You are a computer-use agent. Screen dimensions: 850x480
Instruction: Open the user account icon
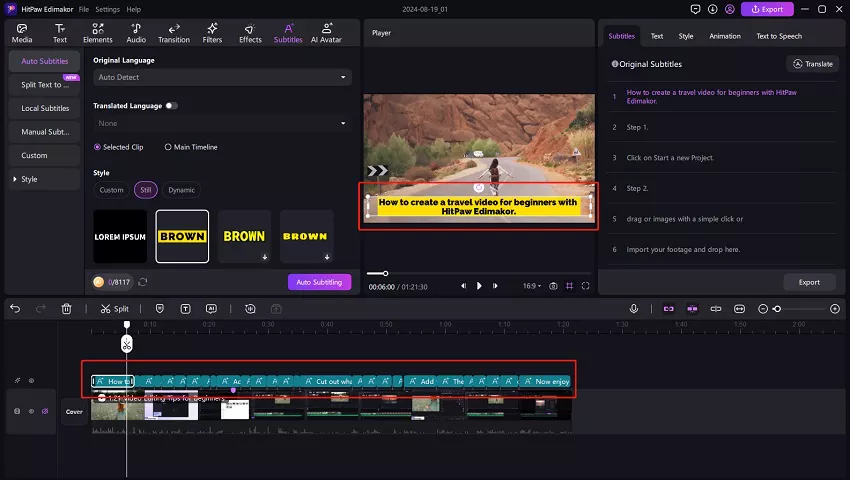pos(730,9)
